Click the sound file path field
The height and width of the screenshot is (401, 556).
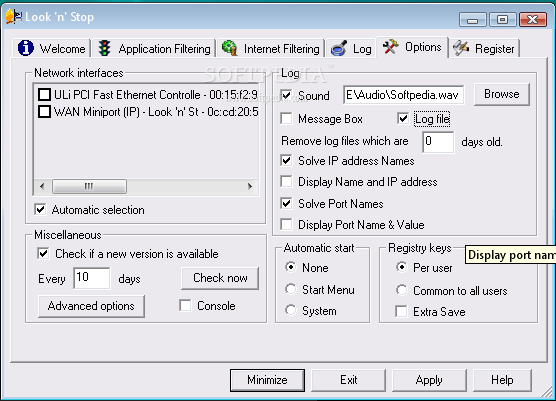pos(403,95)
